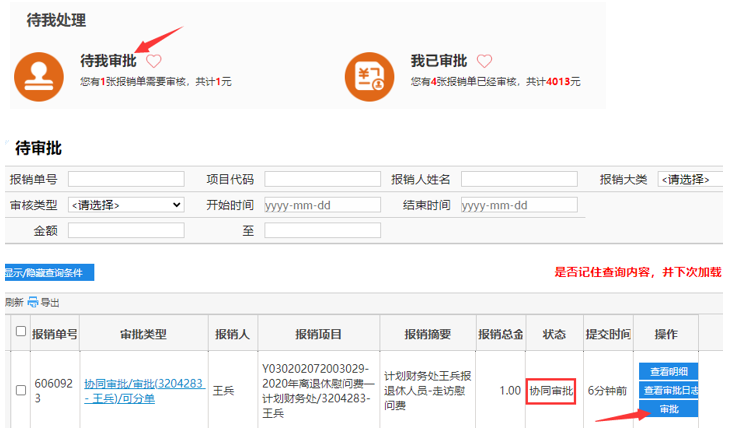This screenshot has width=731, height=434.
Task: Tick the checkbox for record 6060923
Action: coord(20,389)
